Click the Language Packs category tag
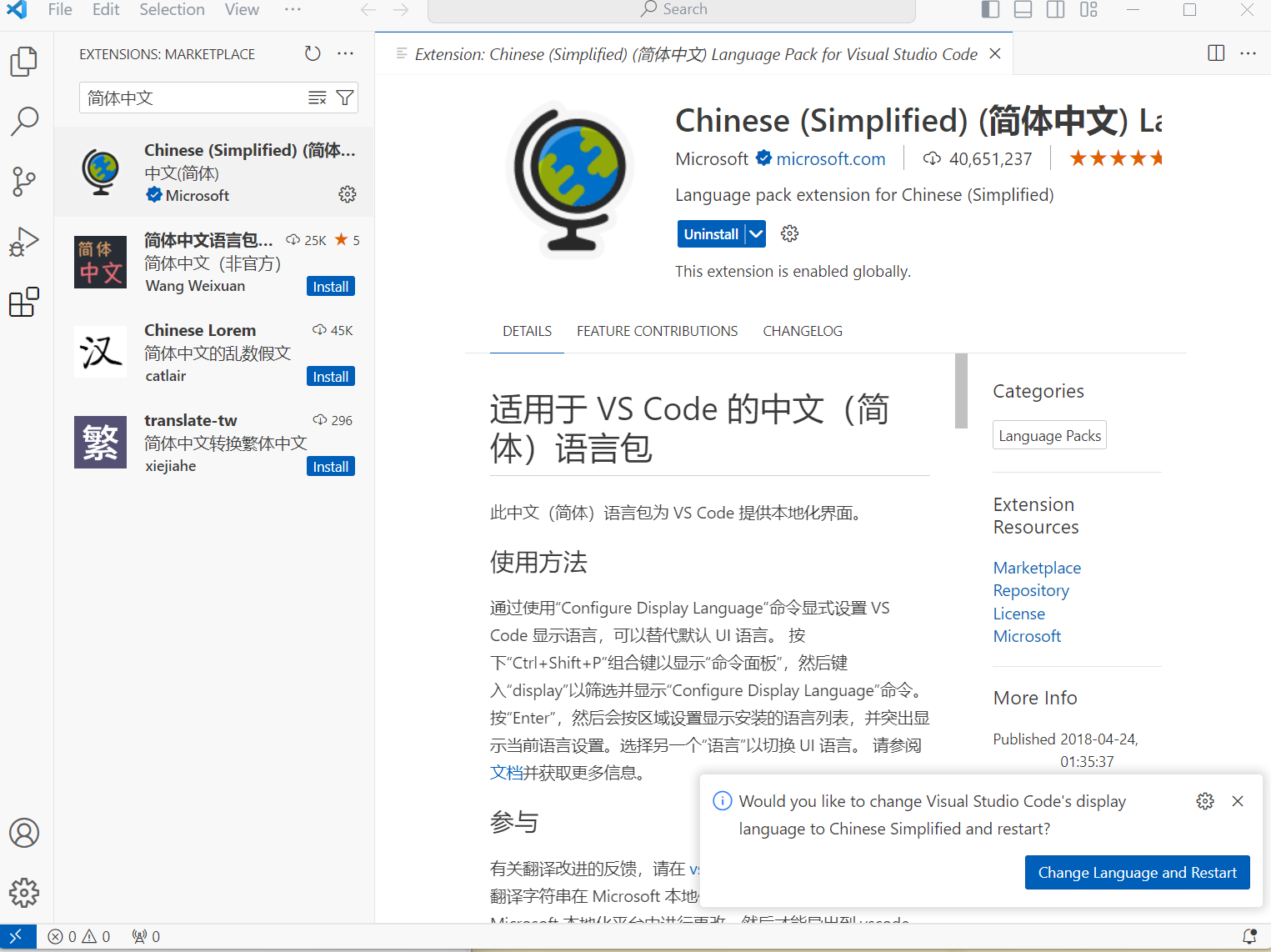This screenshot has height=952, width=1271. (x=1049, y=435)
